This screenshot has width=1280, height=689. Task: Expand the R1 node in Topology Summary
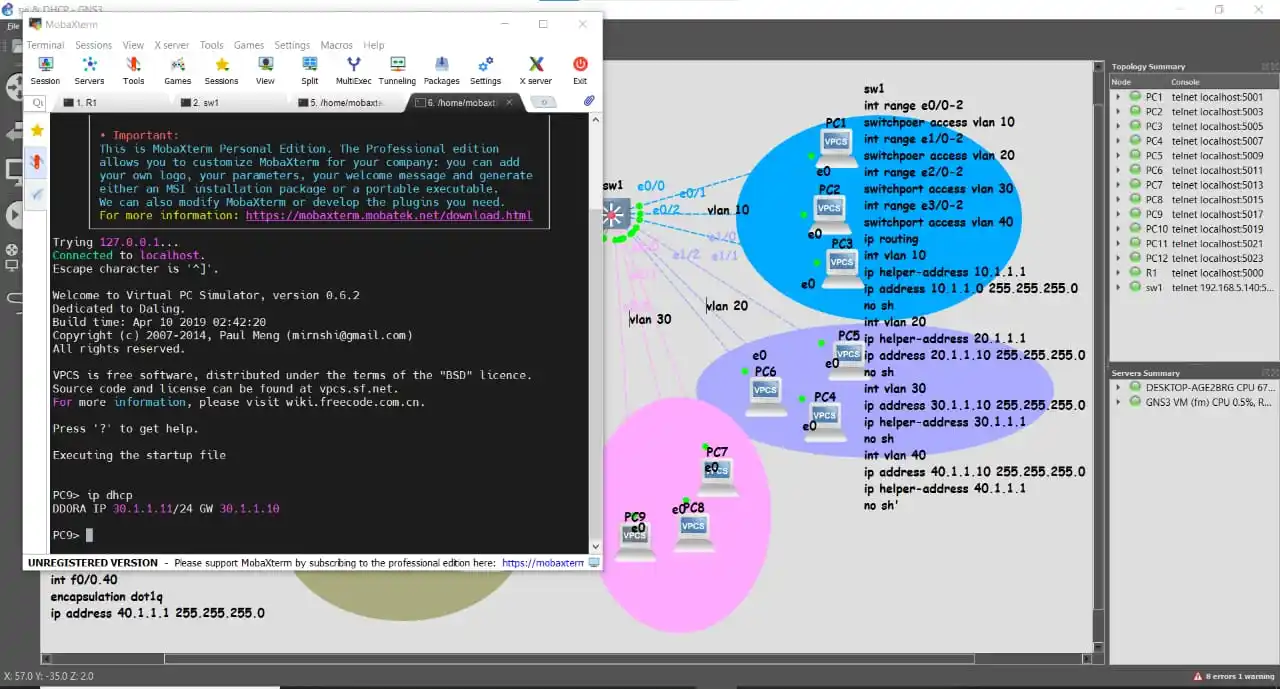click(x=1119, y=272)
